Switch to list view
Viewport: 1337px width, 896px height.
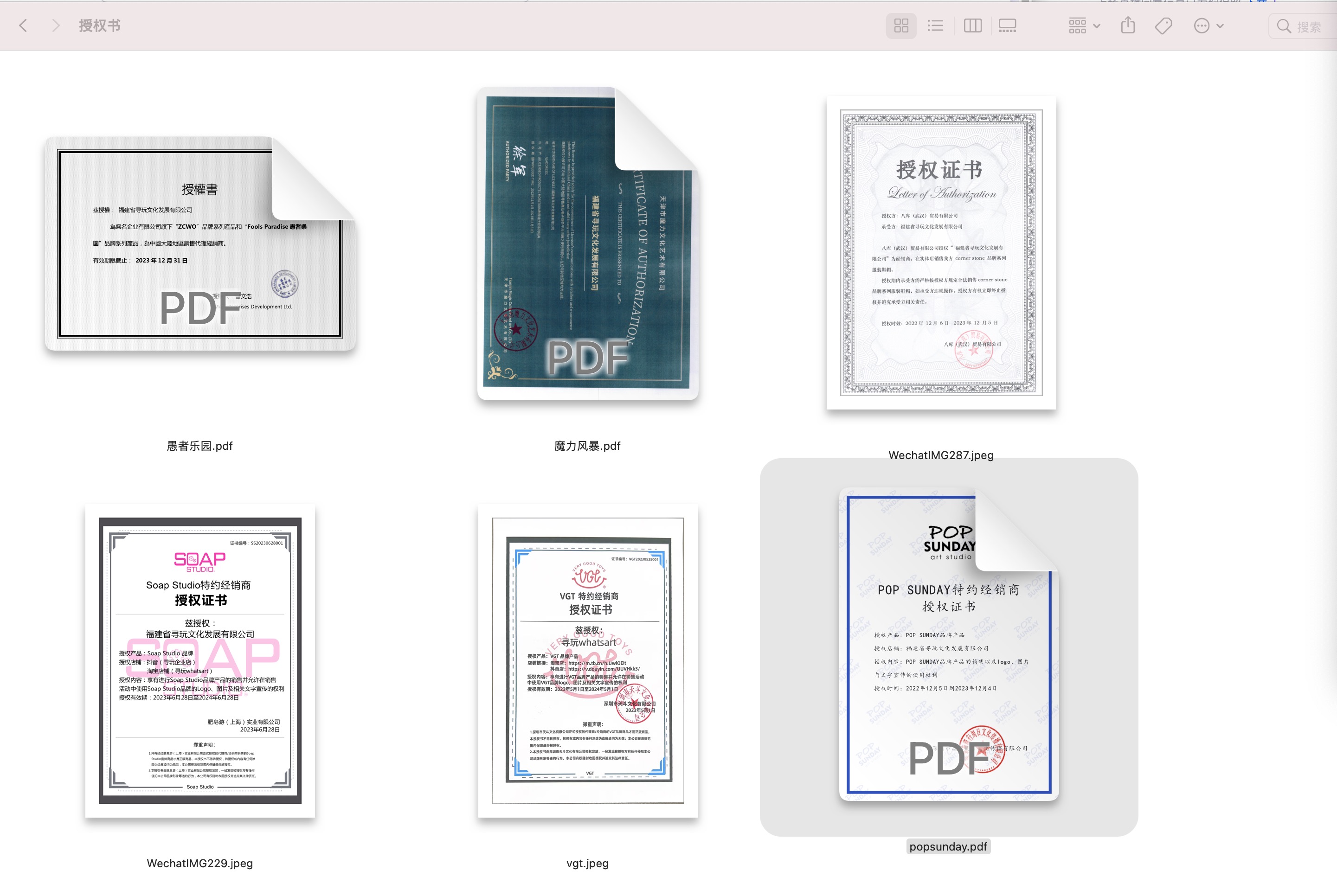(935, 26)
